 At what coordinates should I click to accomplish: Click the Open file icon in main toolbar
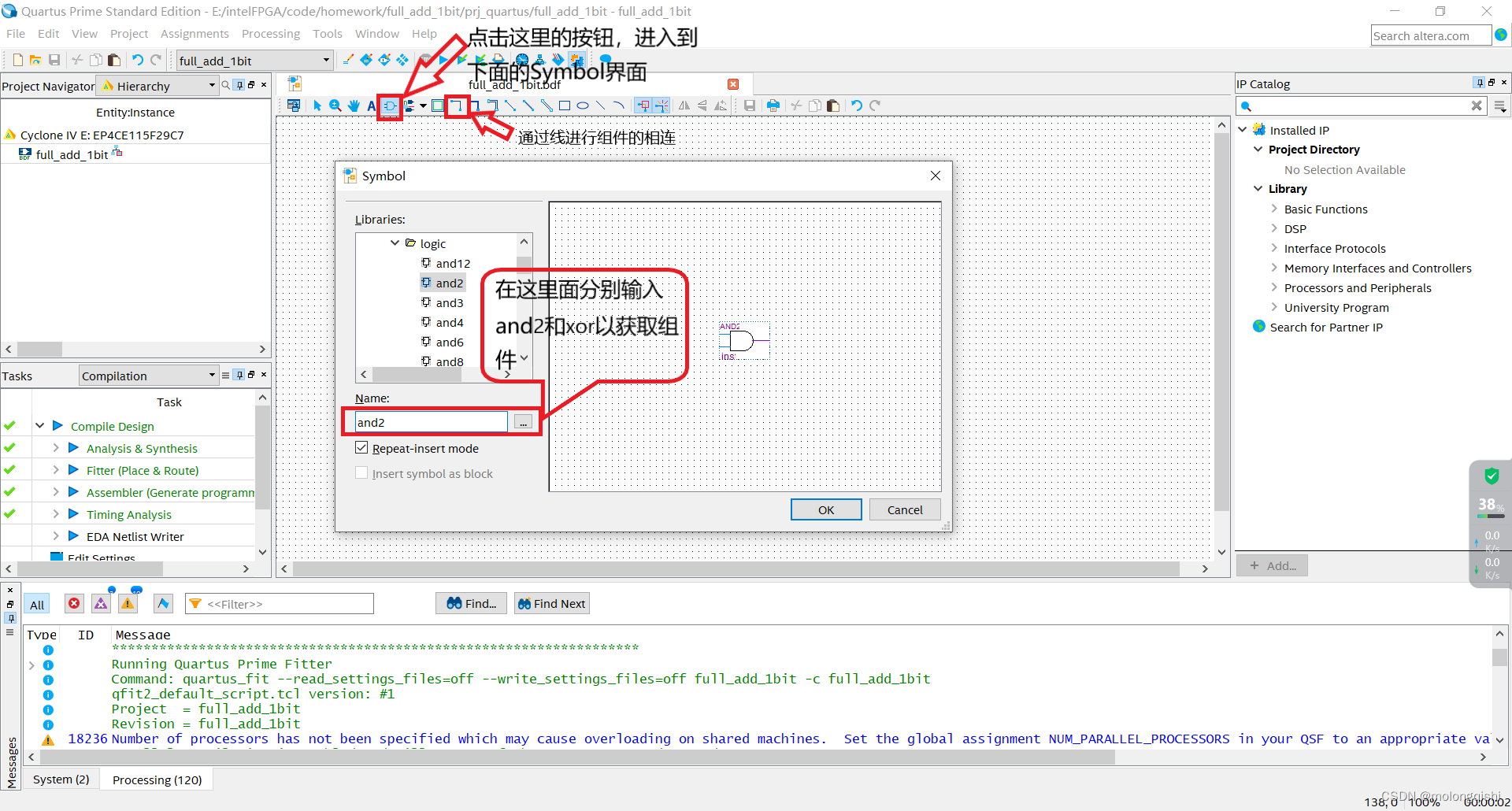point(35,60)
